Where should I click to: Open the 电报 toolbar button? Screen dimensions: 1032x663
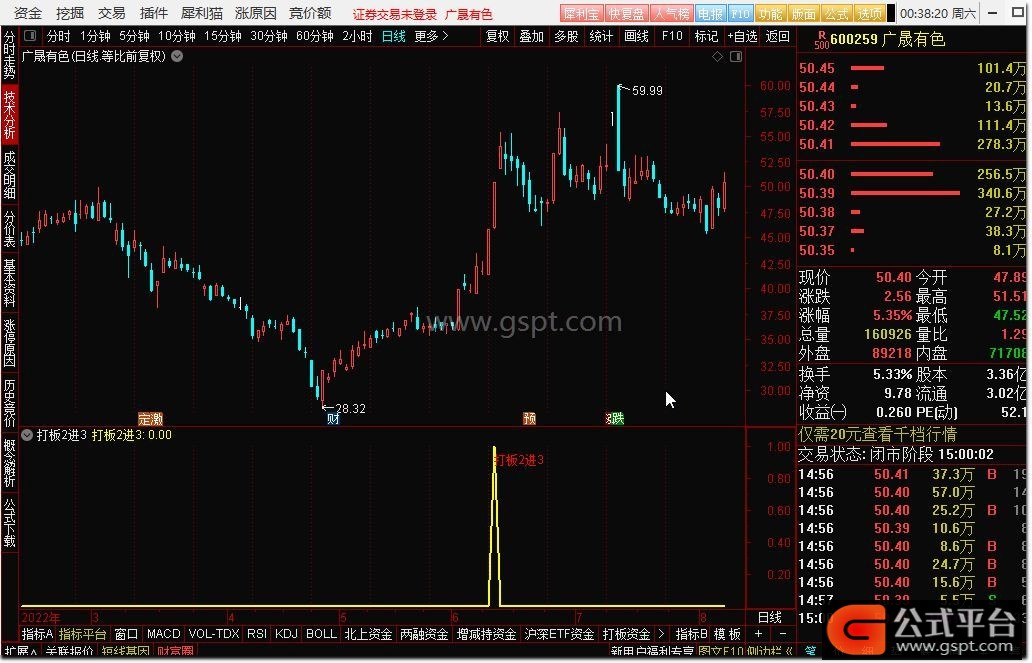[710, 13]
